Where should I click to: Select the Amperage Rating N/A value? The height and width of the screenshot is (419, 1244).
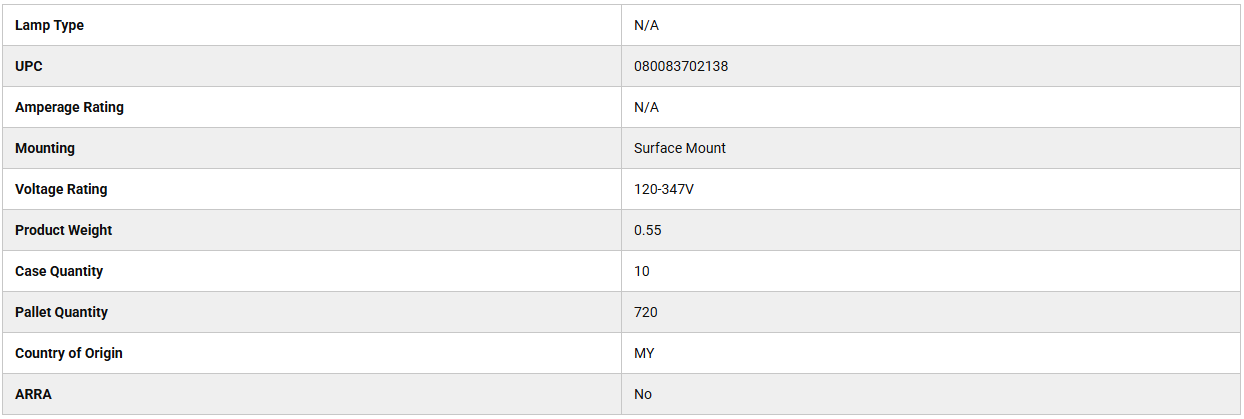pos(646,107)
